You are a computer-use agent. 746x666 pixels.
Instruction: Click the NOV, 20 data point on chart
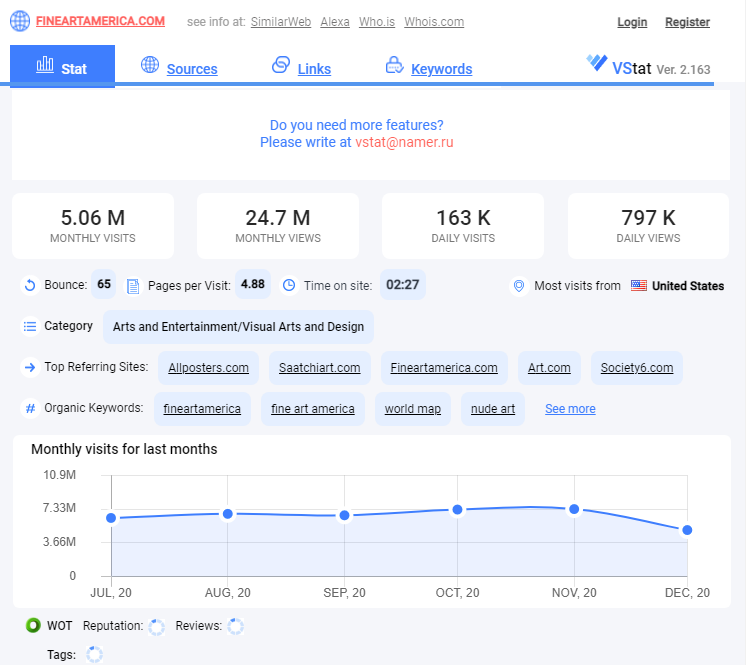(574, 509)
